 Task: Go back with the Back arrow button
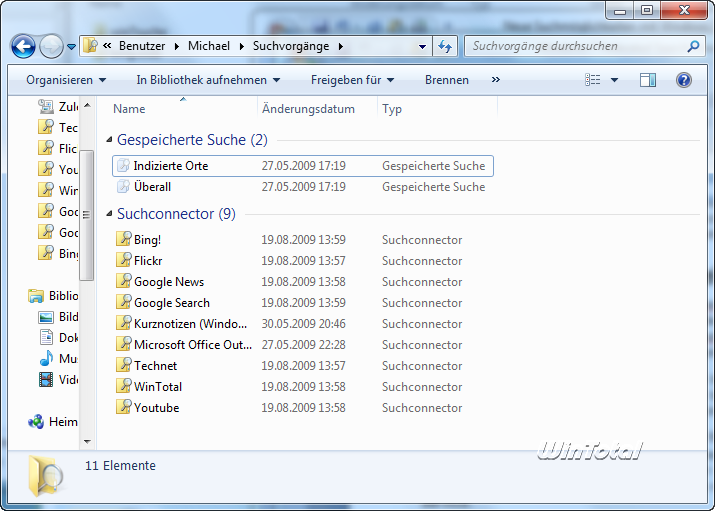point(23,46)
